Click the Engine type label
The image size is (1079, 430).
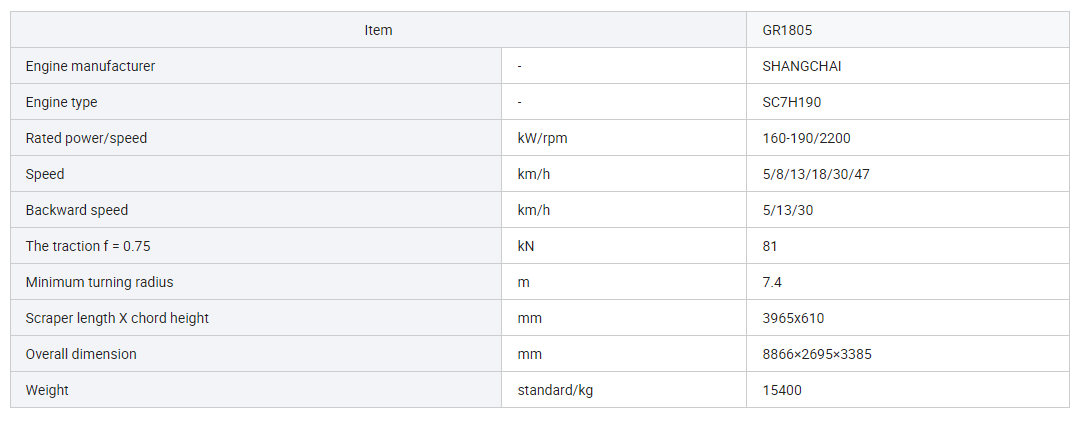61,103
